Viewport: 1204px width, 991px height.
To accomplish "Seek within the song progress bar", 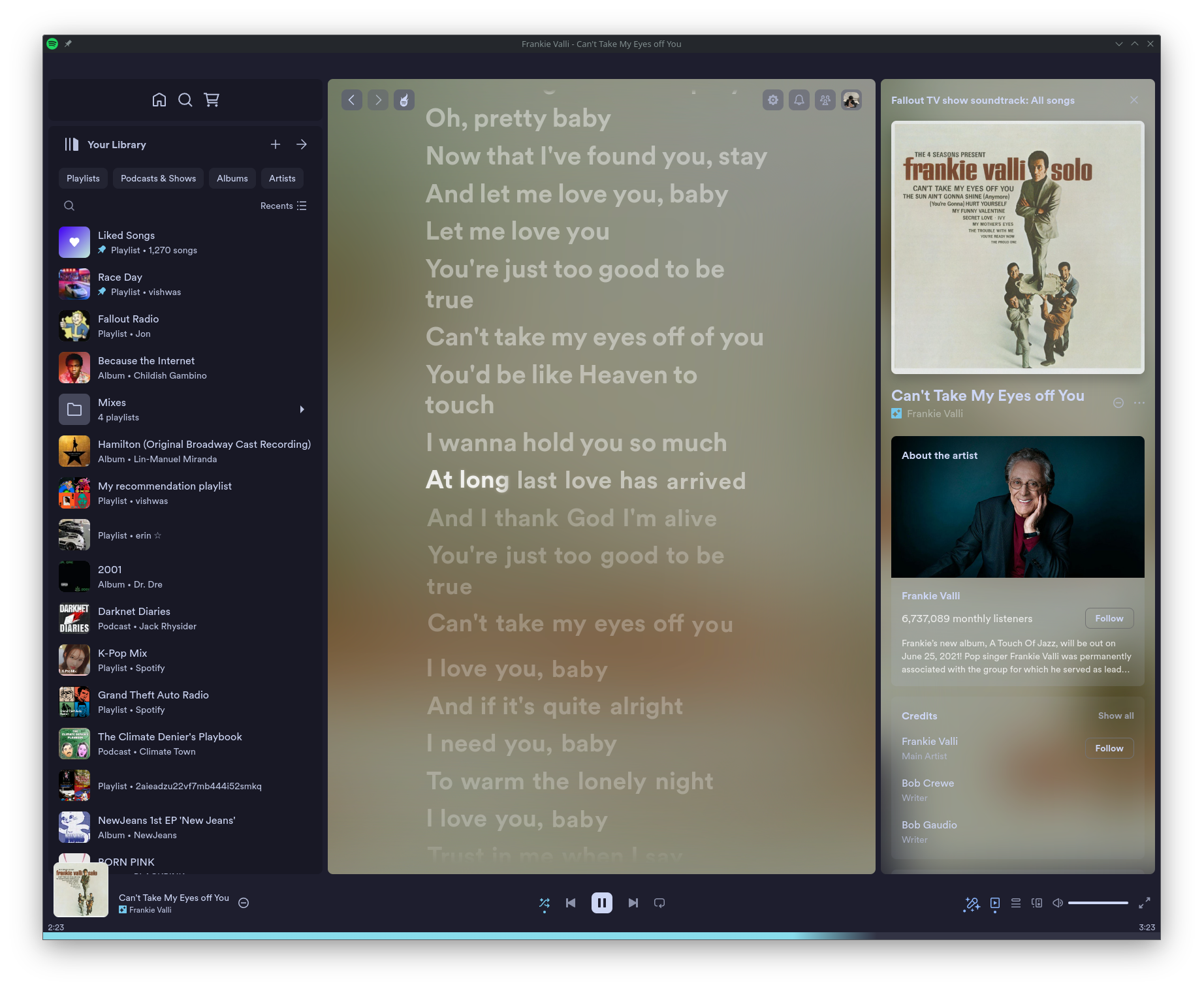I will [602, 936].
